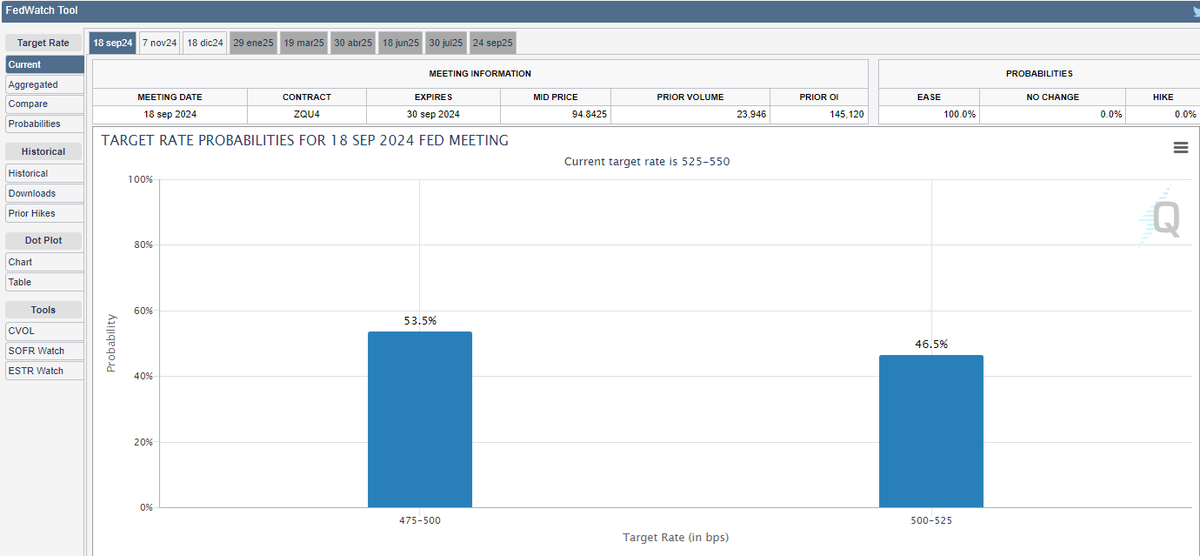Click the 475-500 probability bar
1200x556 pixels.
419,420
